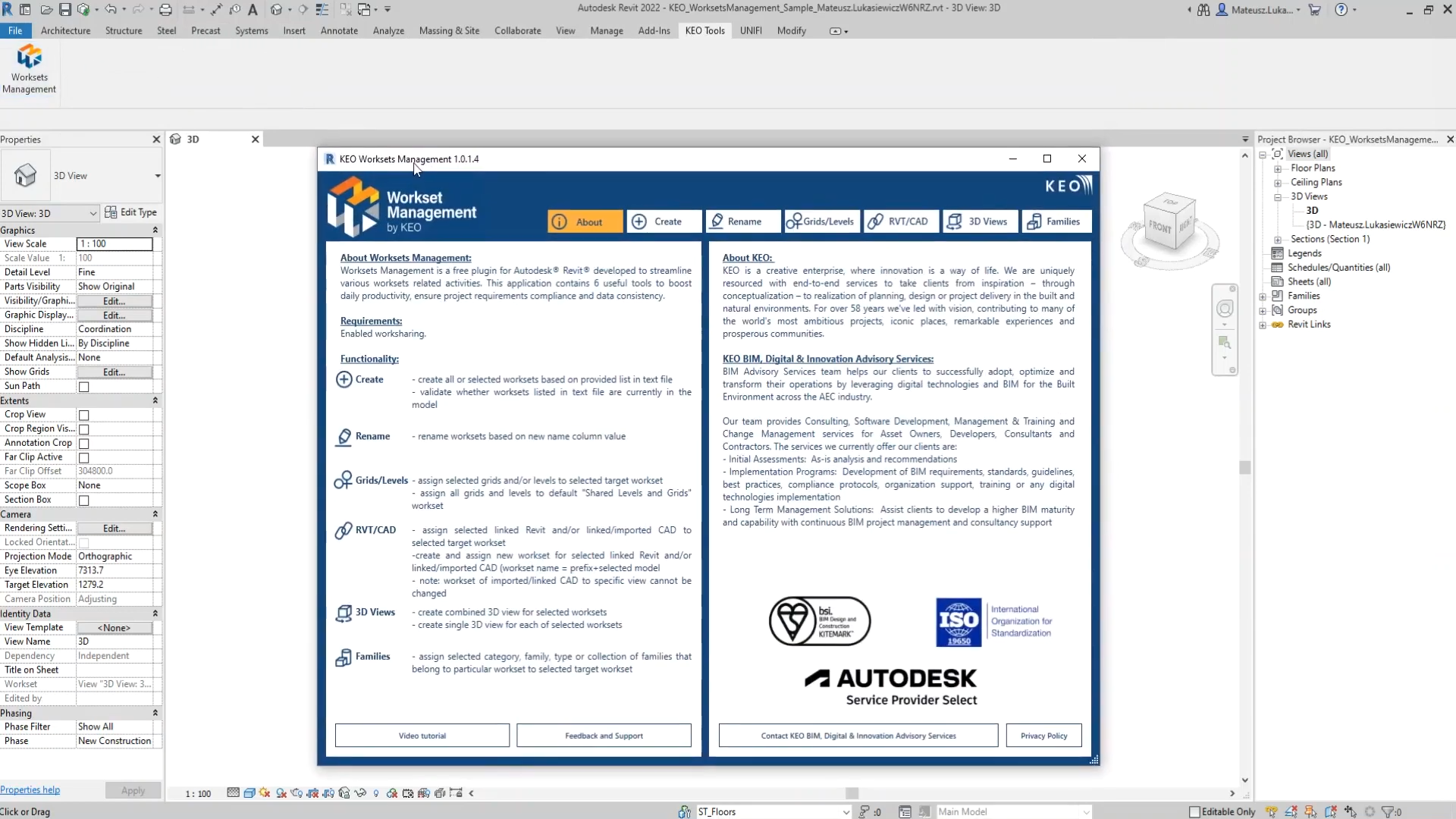Tick the Editable Only checkbox
The image size is (1456, 819).
1194,811
